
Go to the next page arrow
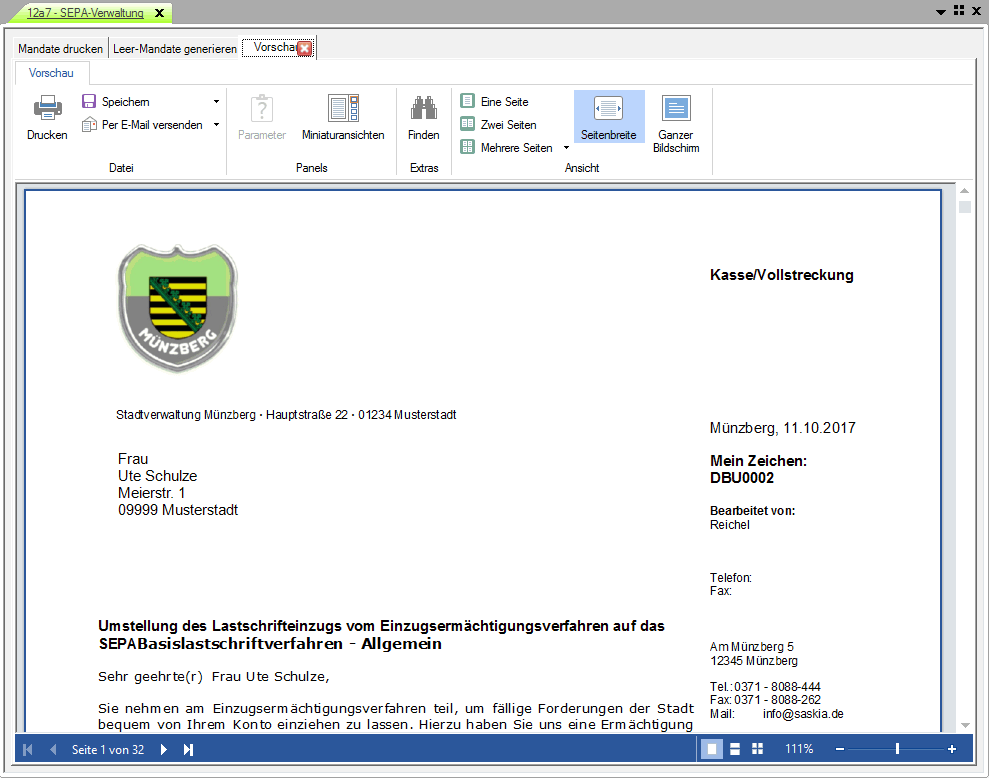164,749
